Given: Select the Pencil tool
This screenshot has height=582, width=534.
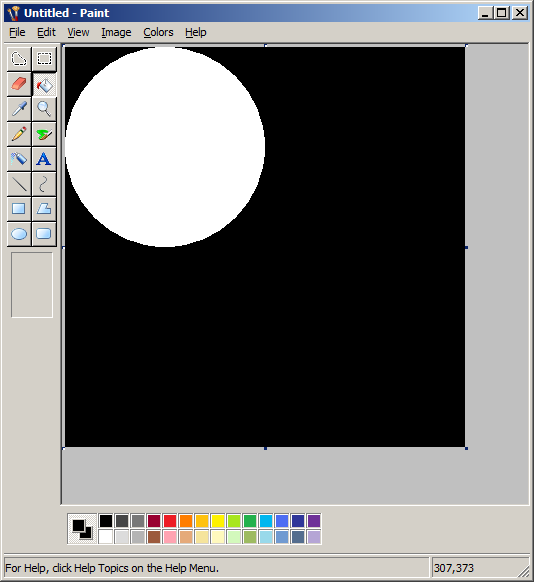Looking at the screenshot, I should pos(19,134).
